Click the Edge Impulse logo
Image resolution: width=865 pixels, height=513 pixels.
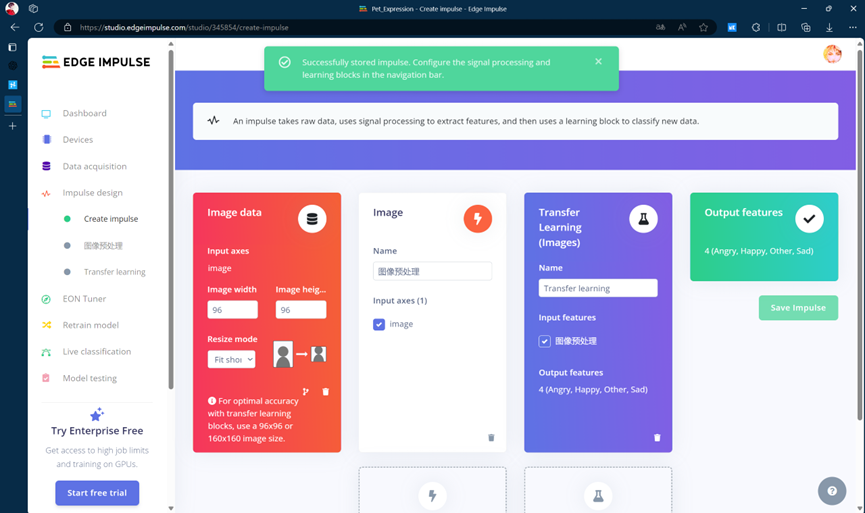point(96,62)
